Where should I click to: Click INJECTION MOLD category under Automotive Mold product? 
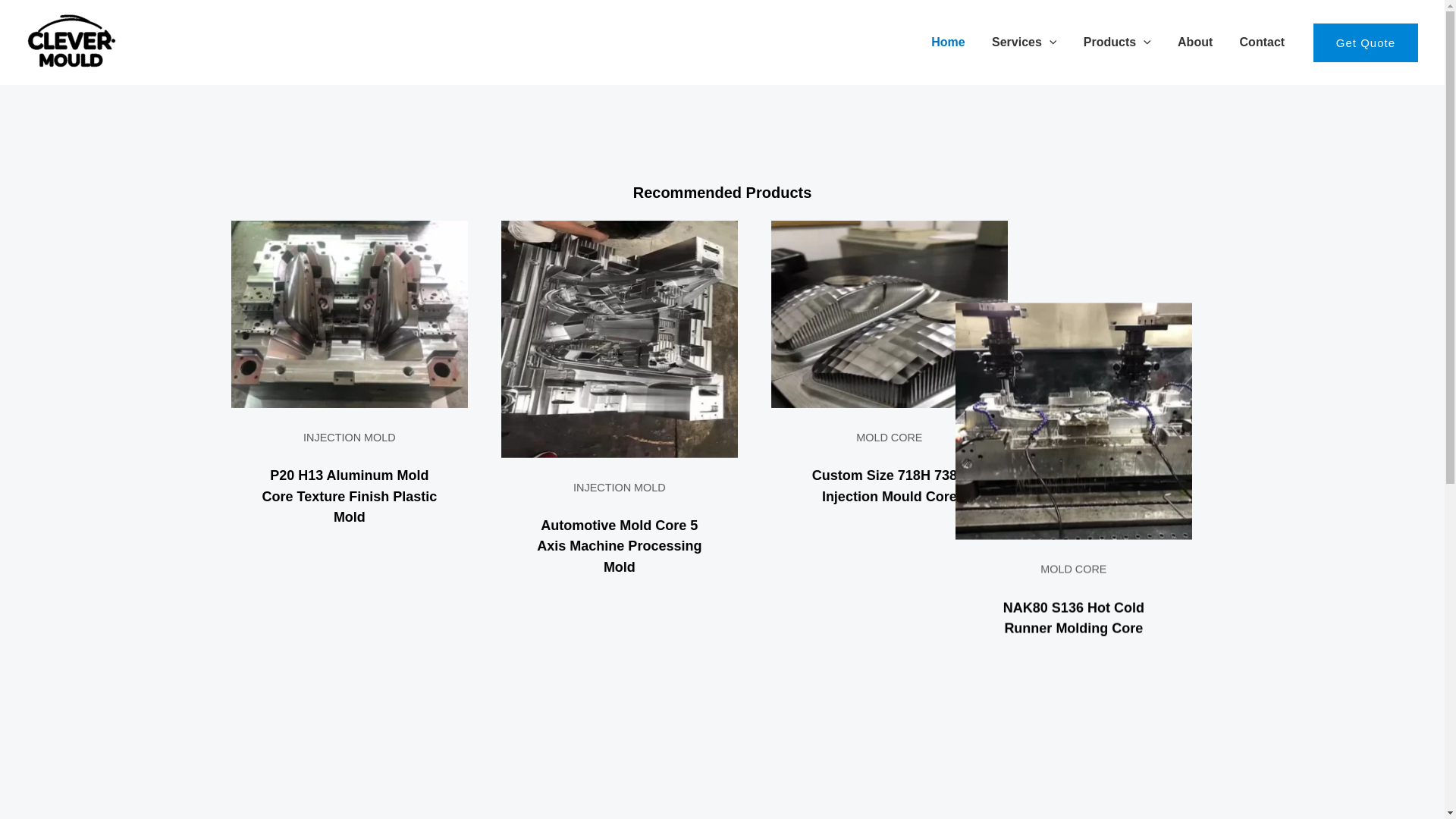[x=620, y=488]
